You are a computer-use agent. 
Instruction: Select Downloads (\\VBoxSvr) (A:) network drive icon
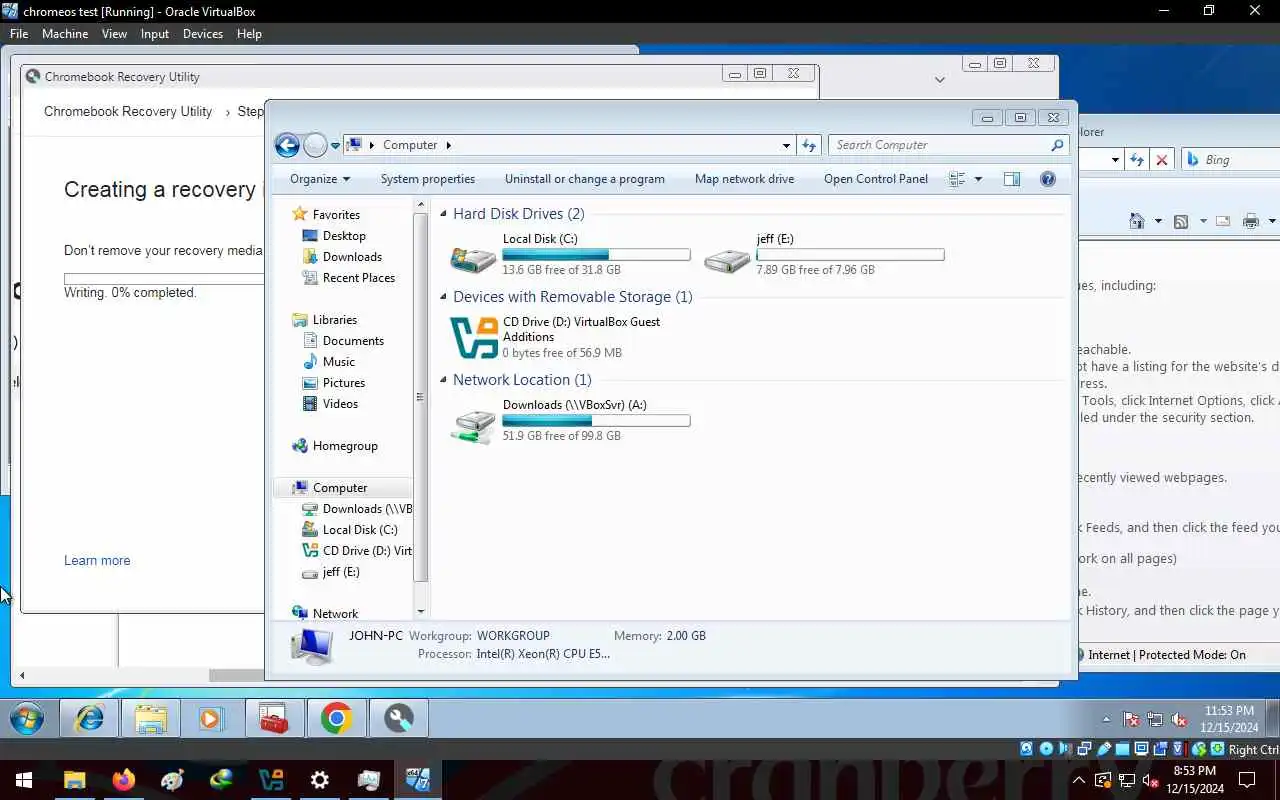(x=473, y=425)
